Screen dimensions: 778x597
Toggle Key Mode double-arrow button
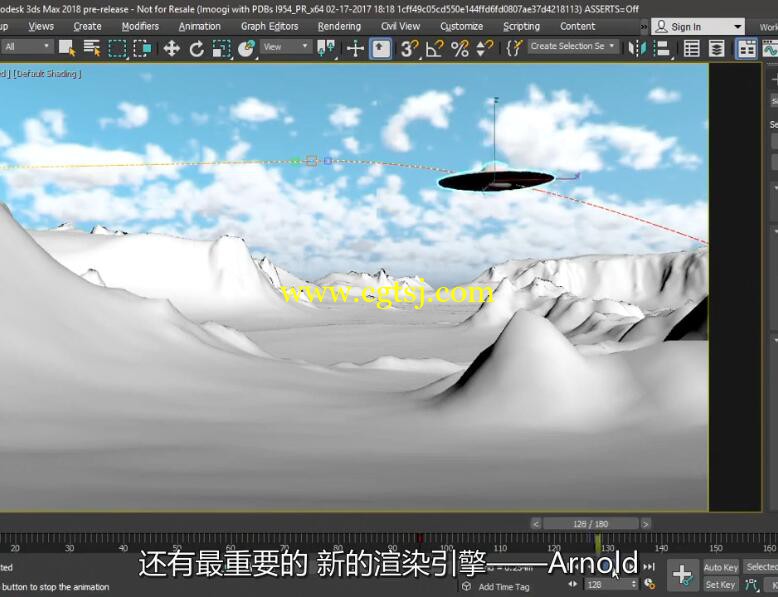pos(573,584)
